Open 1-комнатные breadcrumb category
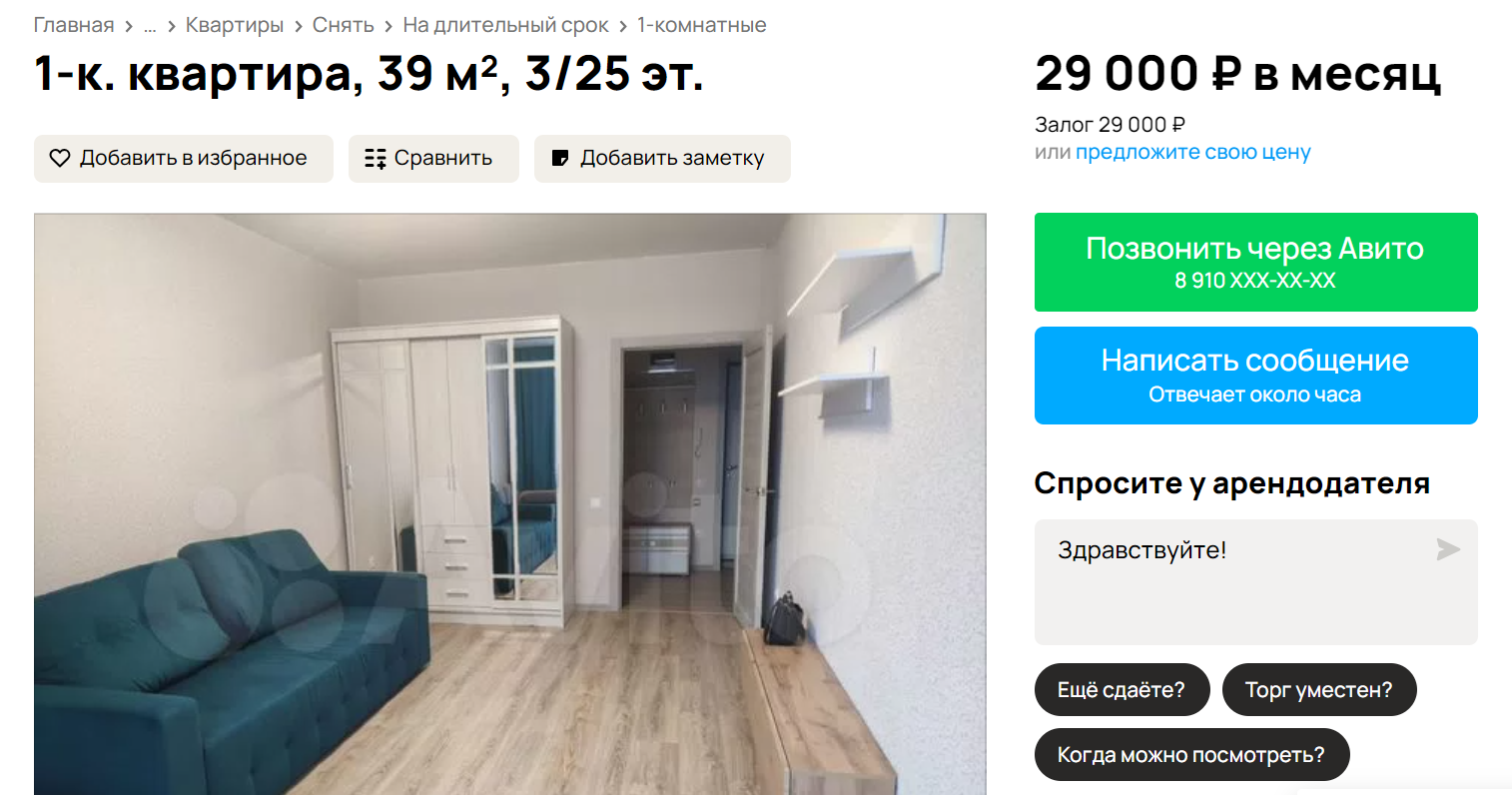 [702, 25]
